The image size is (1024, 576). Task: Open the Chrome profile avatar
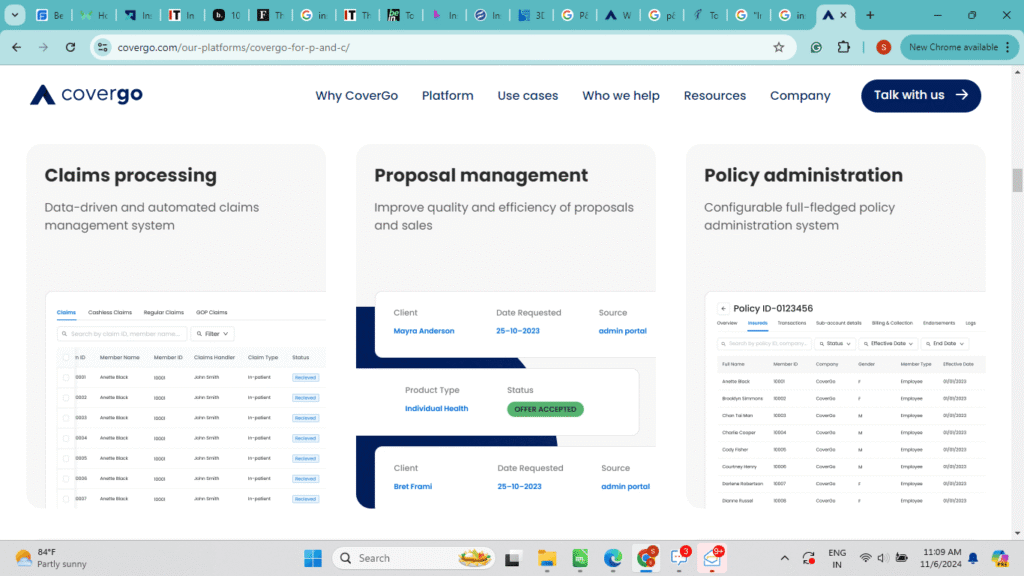[883, 47]
